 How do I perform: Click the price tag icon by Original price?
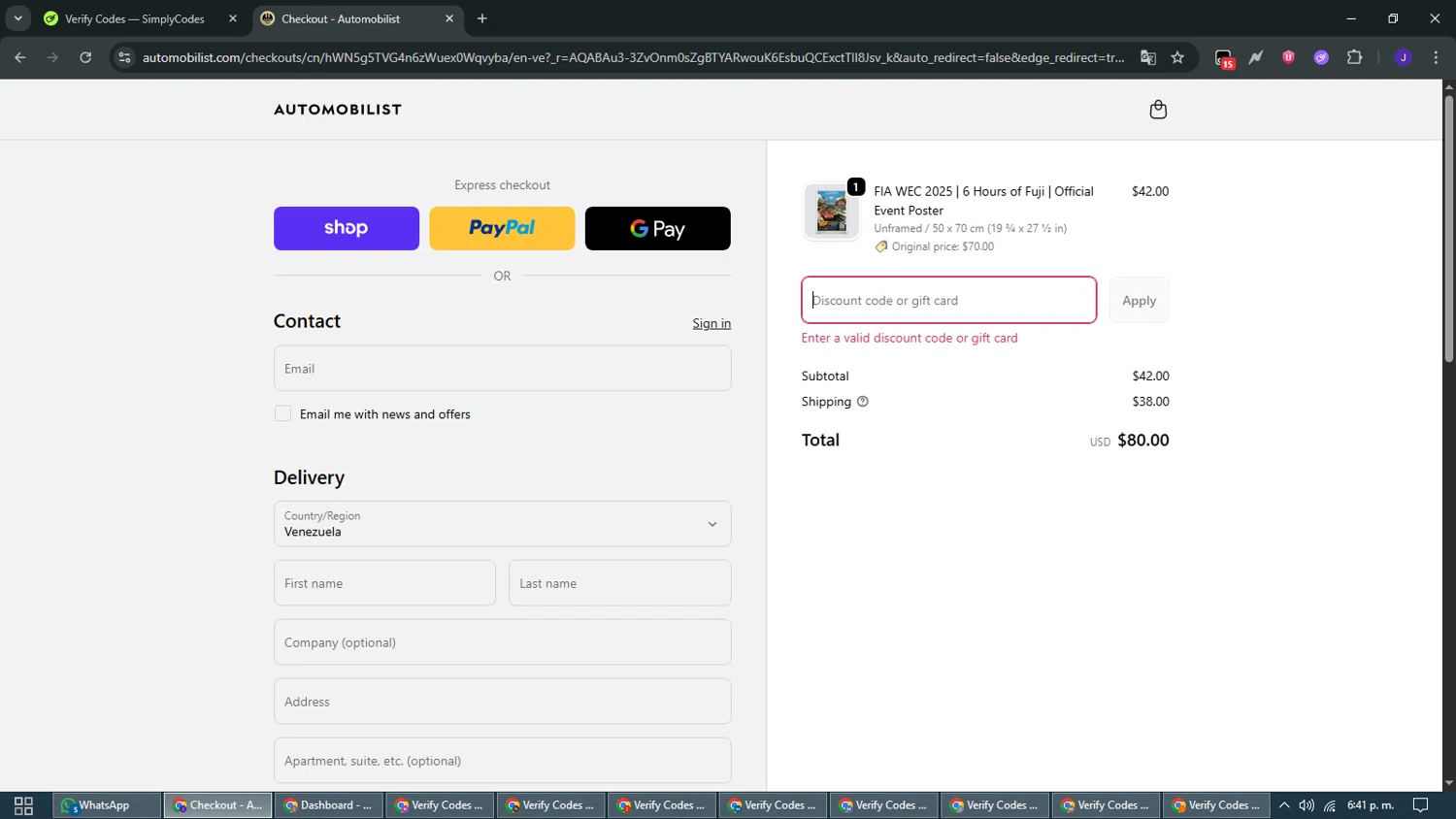pyautogui.click(x=881, y=246)
